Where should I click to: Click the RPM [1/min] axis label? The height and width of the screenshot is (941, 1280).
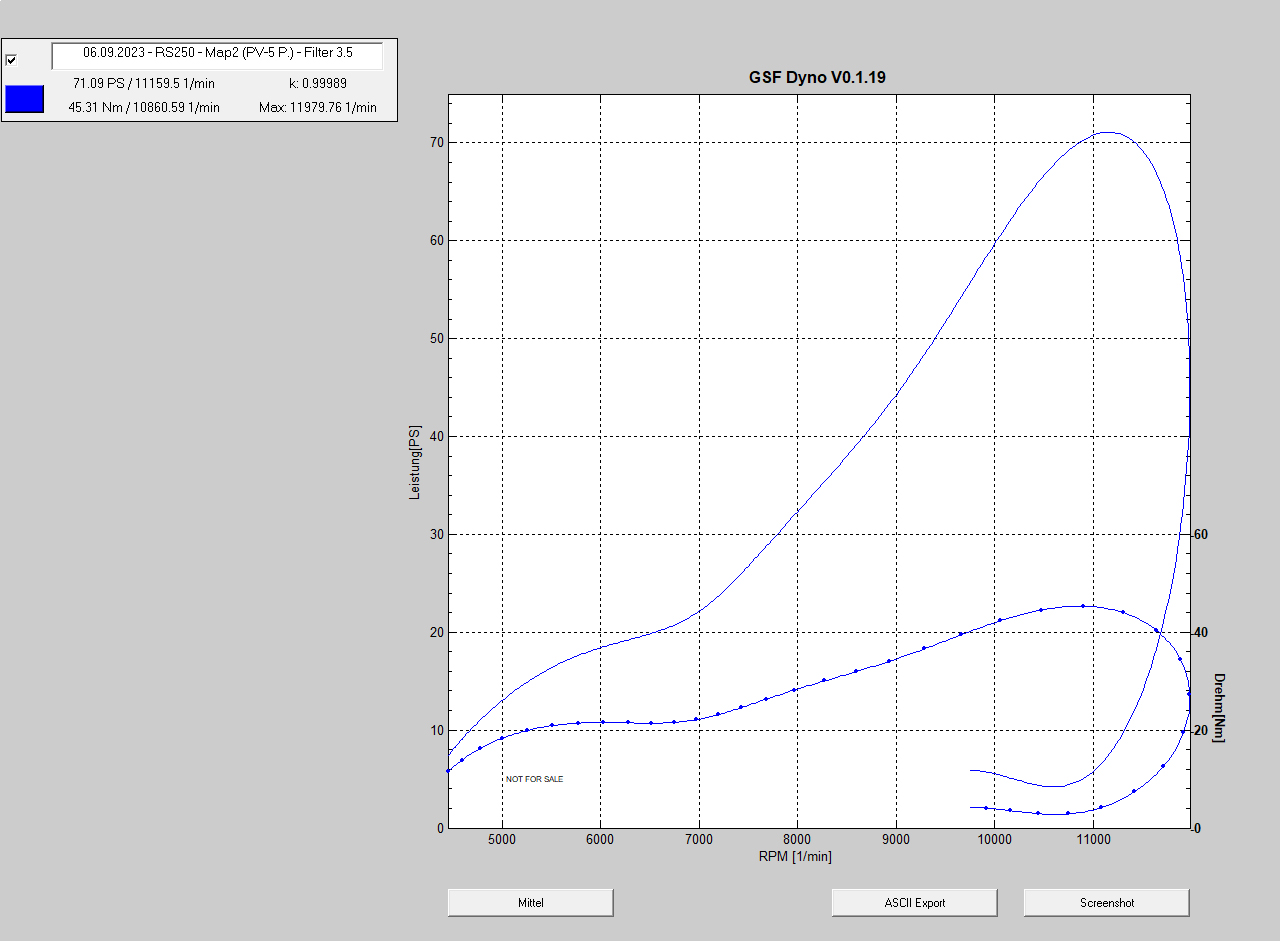(x=795, y=856)
